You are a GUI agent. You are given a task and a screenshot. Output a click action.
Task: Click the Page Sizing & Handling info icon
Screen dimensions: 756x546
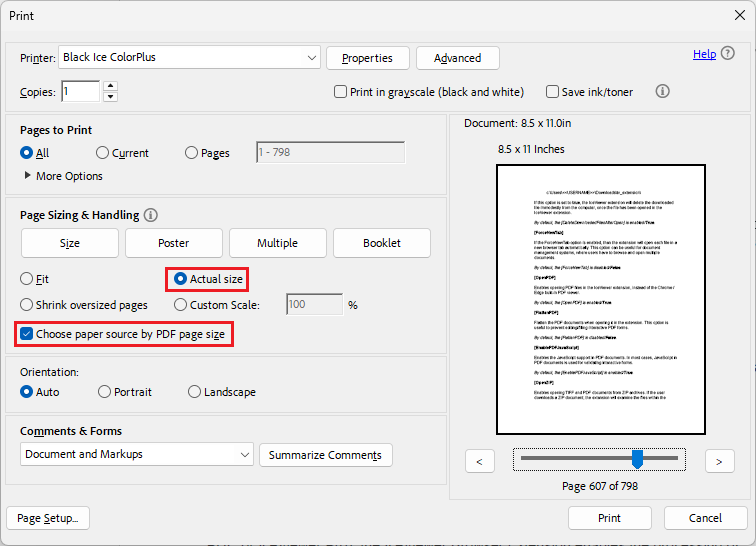151,215
